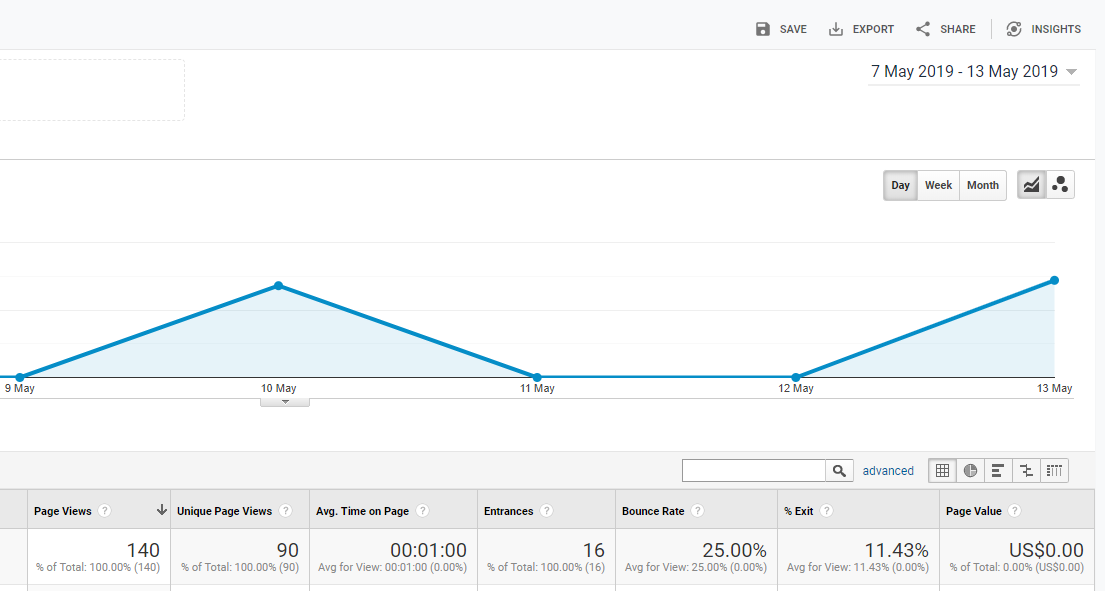Open the Share report option

pyautogui.click(x=923, y=29)
